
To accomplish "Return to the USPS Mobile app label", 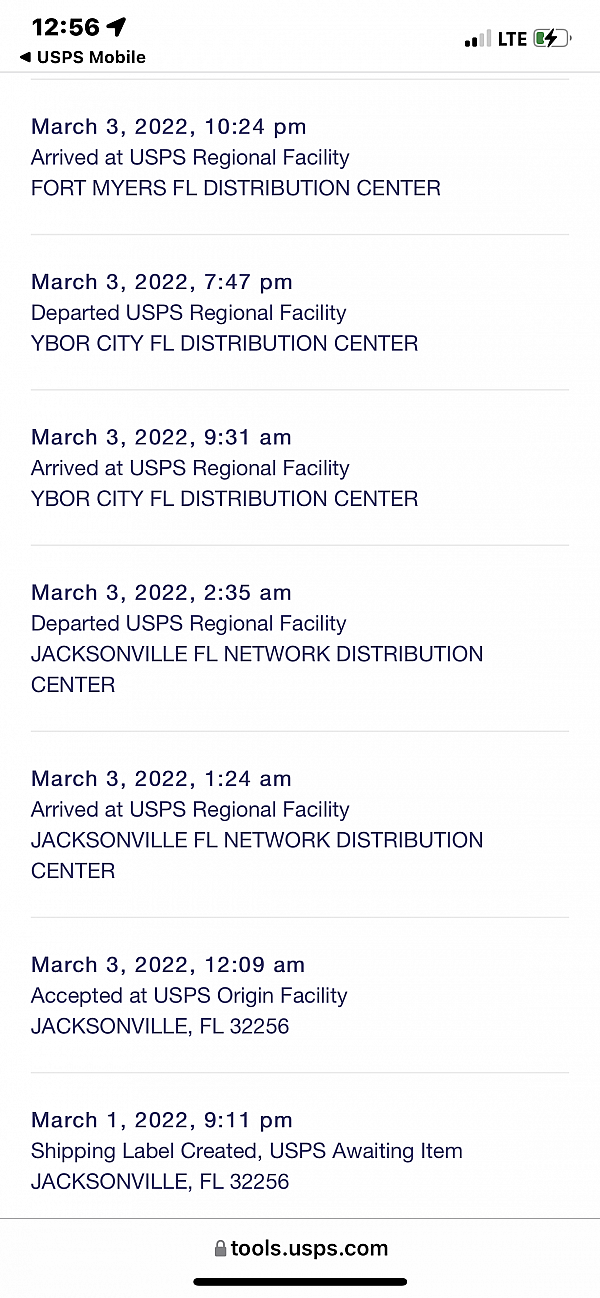I will pos(91,57).
